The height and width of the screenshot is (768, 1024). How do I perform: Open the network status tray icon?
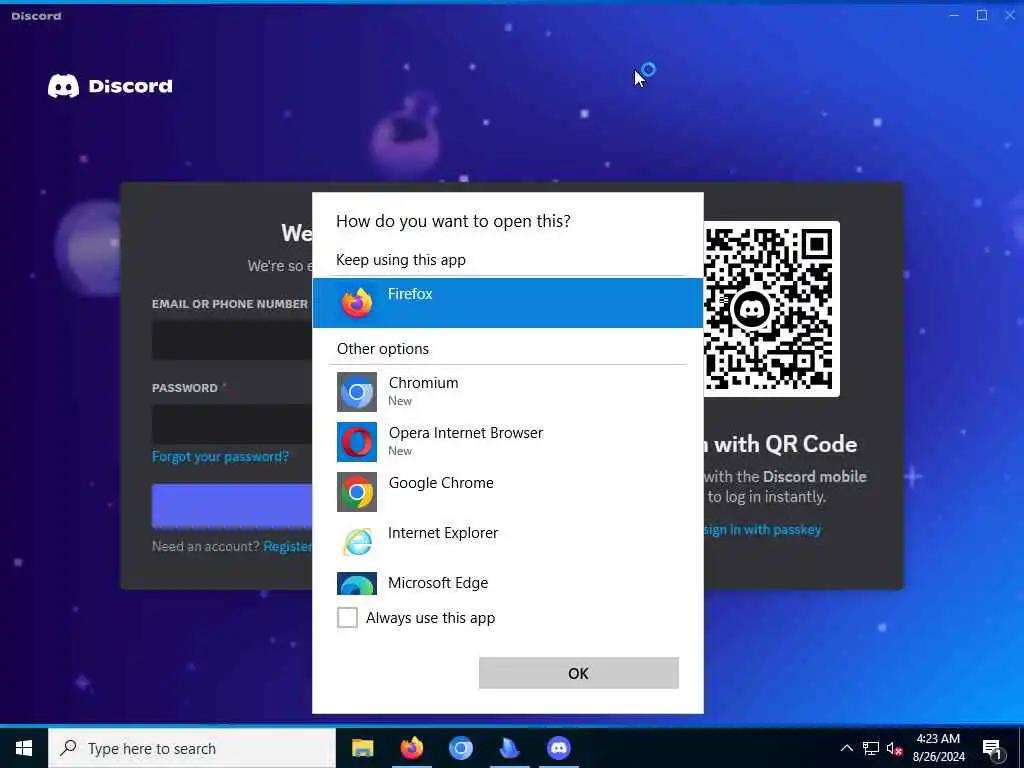871,748
